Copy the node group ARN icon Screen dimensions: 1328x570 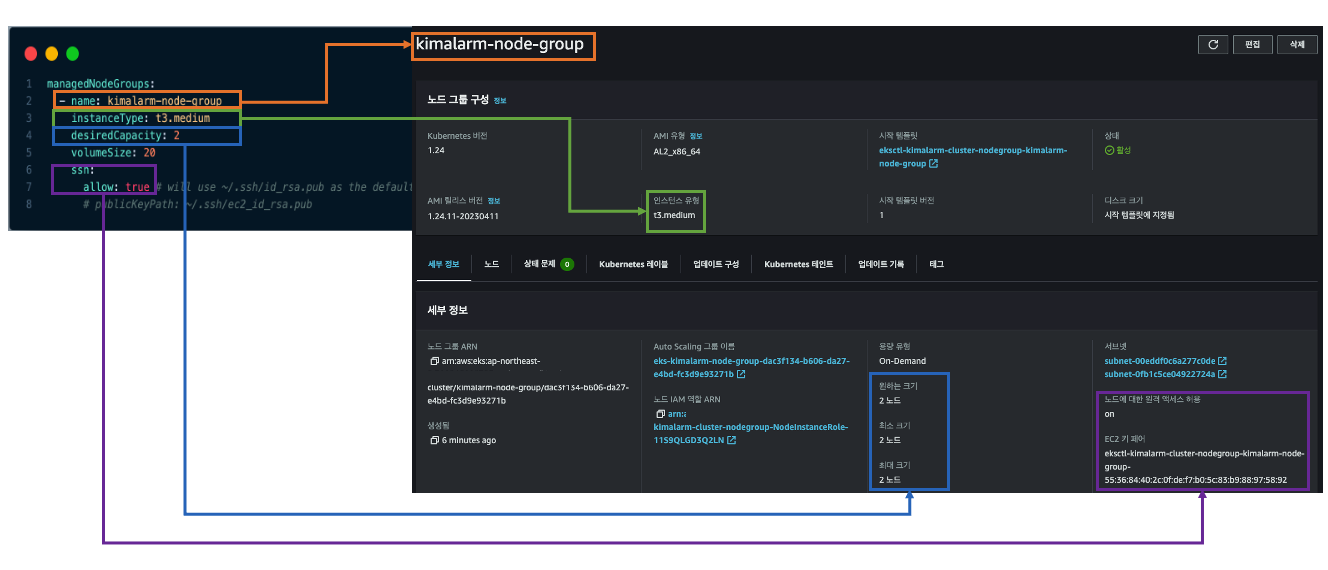433,360
